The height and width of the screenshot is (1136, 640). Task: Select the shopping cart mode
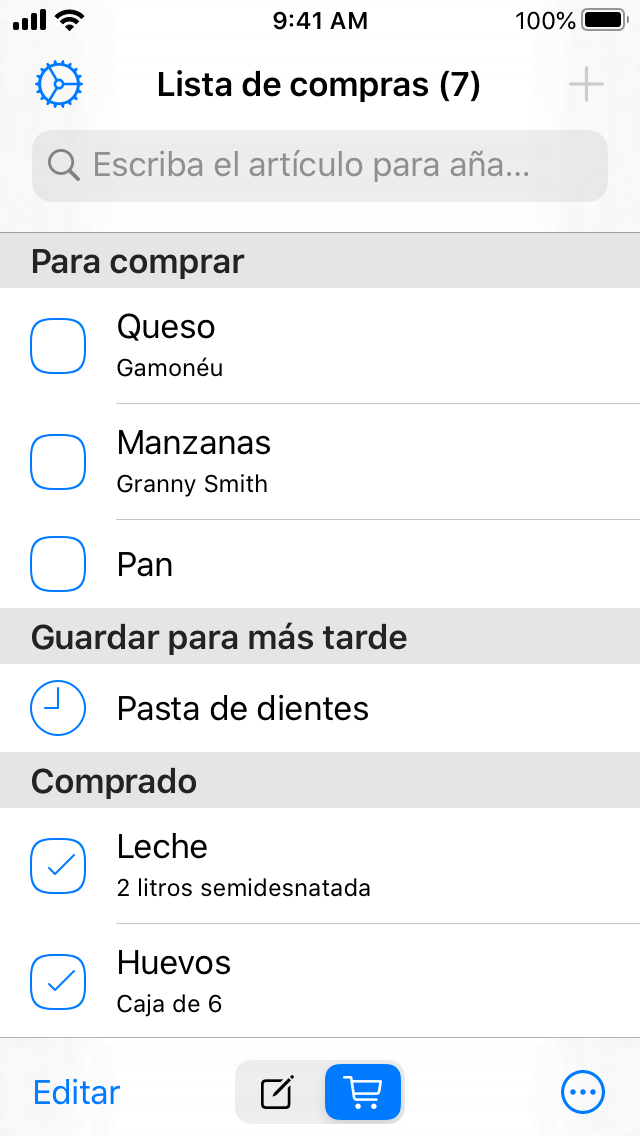tap(362, 1093)
